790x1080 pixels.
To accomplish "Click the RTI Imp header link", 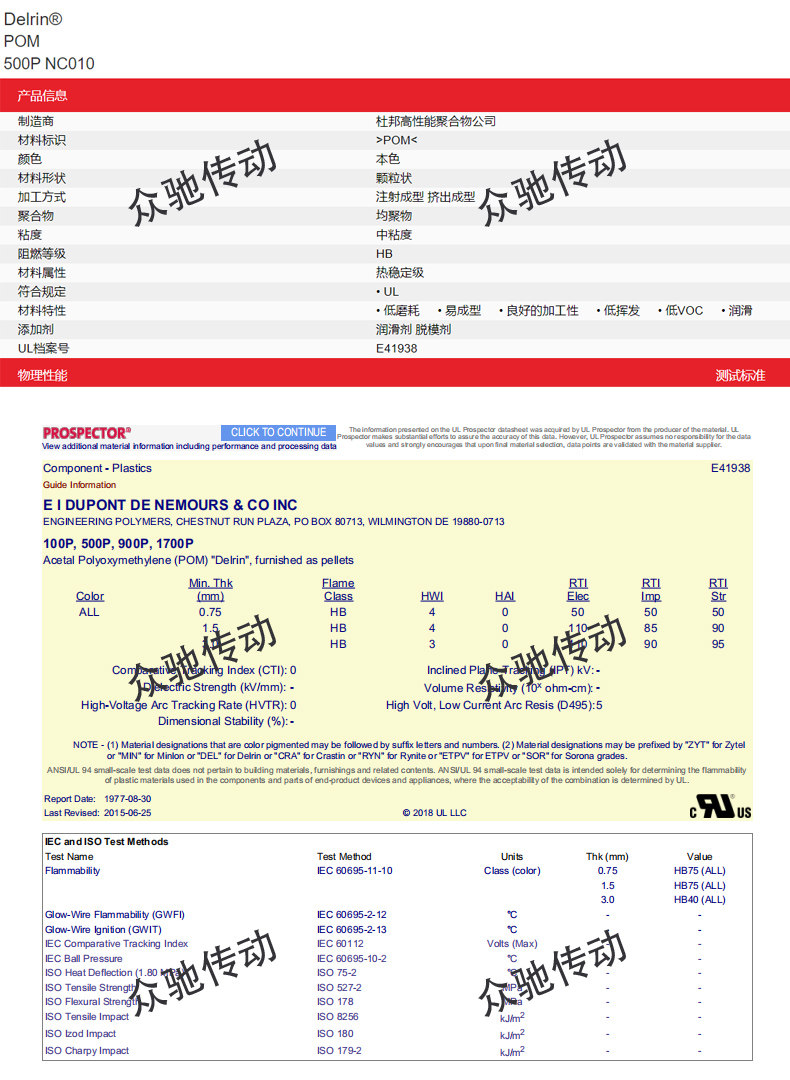I will click(x=651, y=590).
